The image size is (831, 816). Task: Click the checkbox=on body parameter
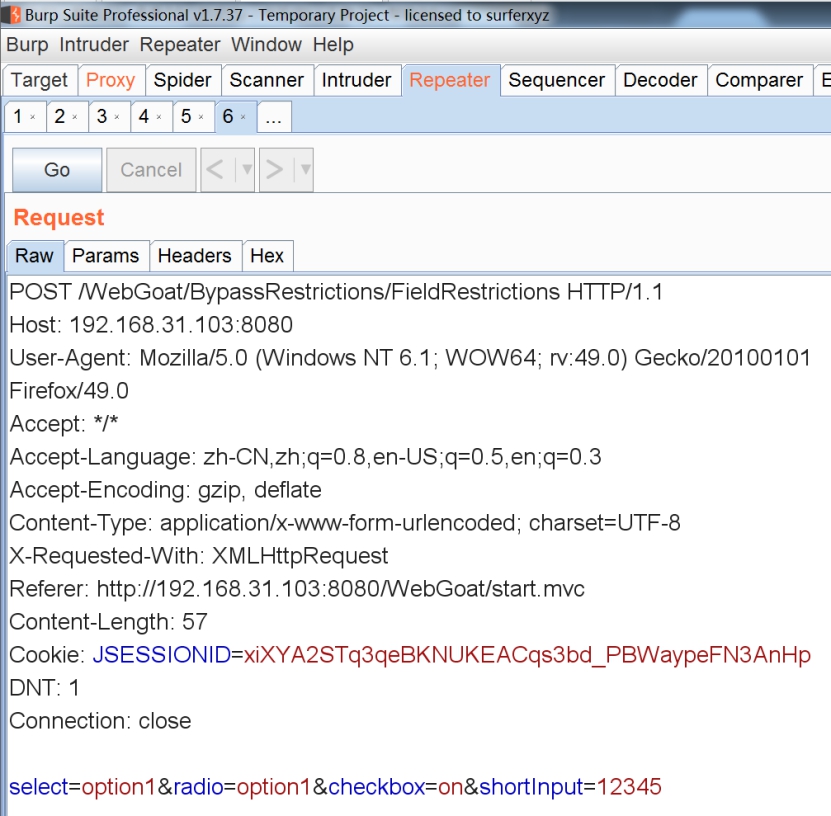(x=396, y=787)
